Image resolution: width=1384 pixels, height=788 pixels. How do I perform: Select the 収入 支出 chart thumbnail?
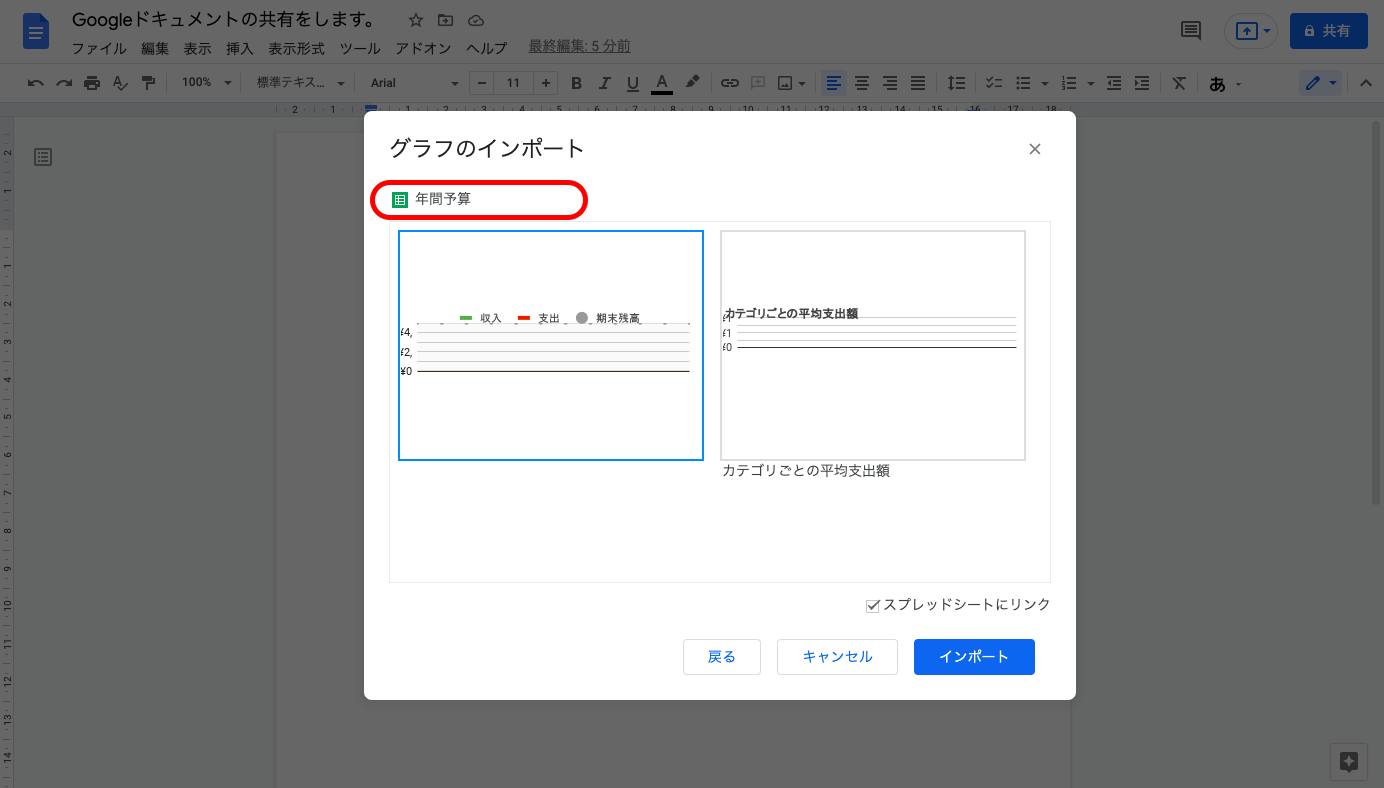pyautogui.click(x=551, y=345)
